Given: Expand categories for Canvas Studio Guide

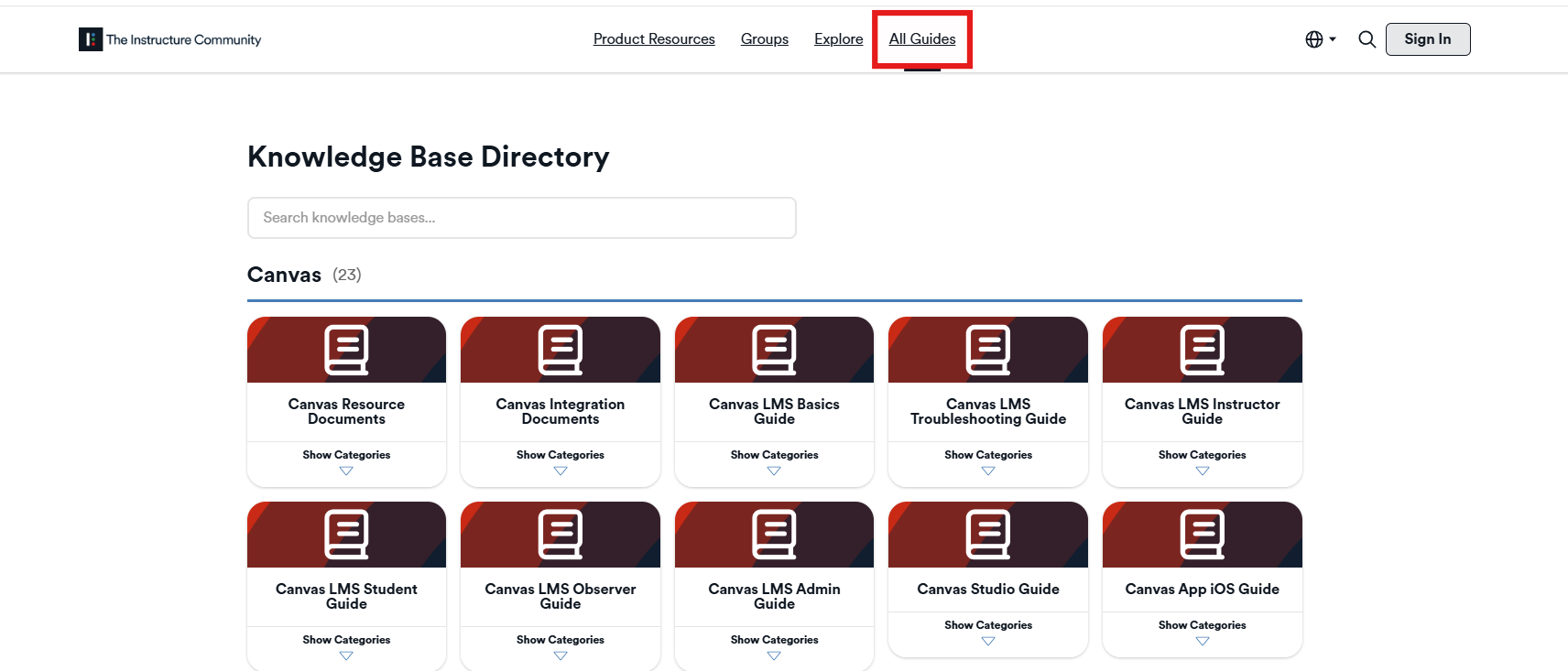Looking at the screenshot, I should pyautogui.click(x=988, y=633).
